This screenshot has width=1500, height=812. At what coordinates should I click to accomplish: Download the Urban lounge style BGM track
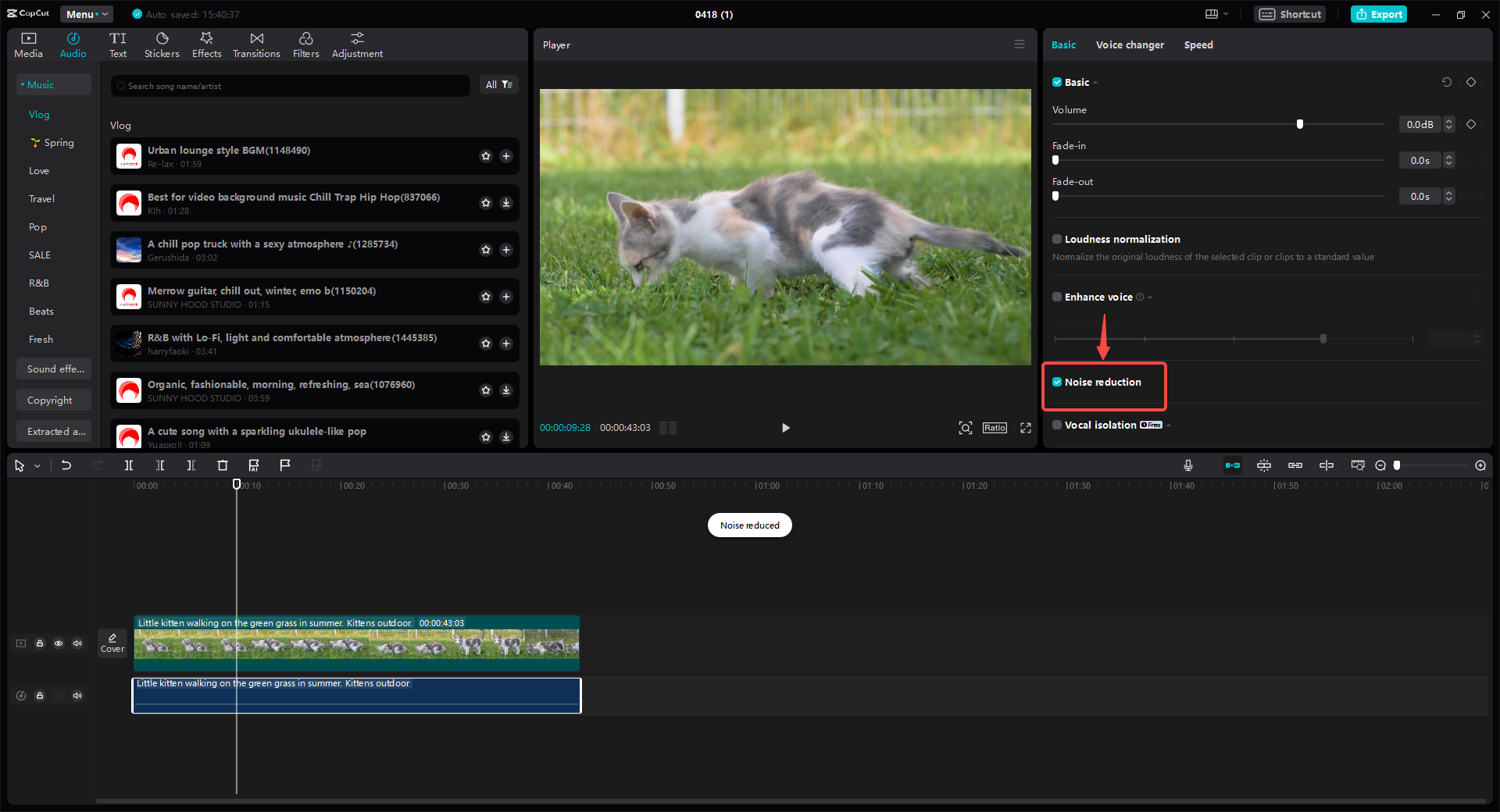506,156
